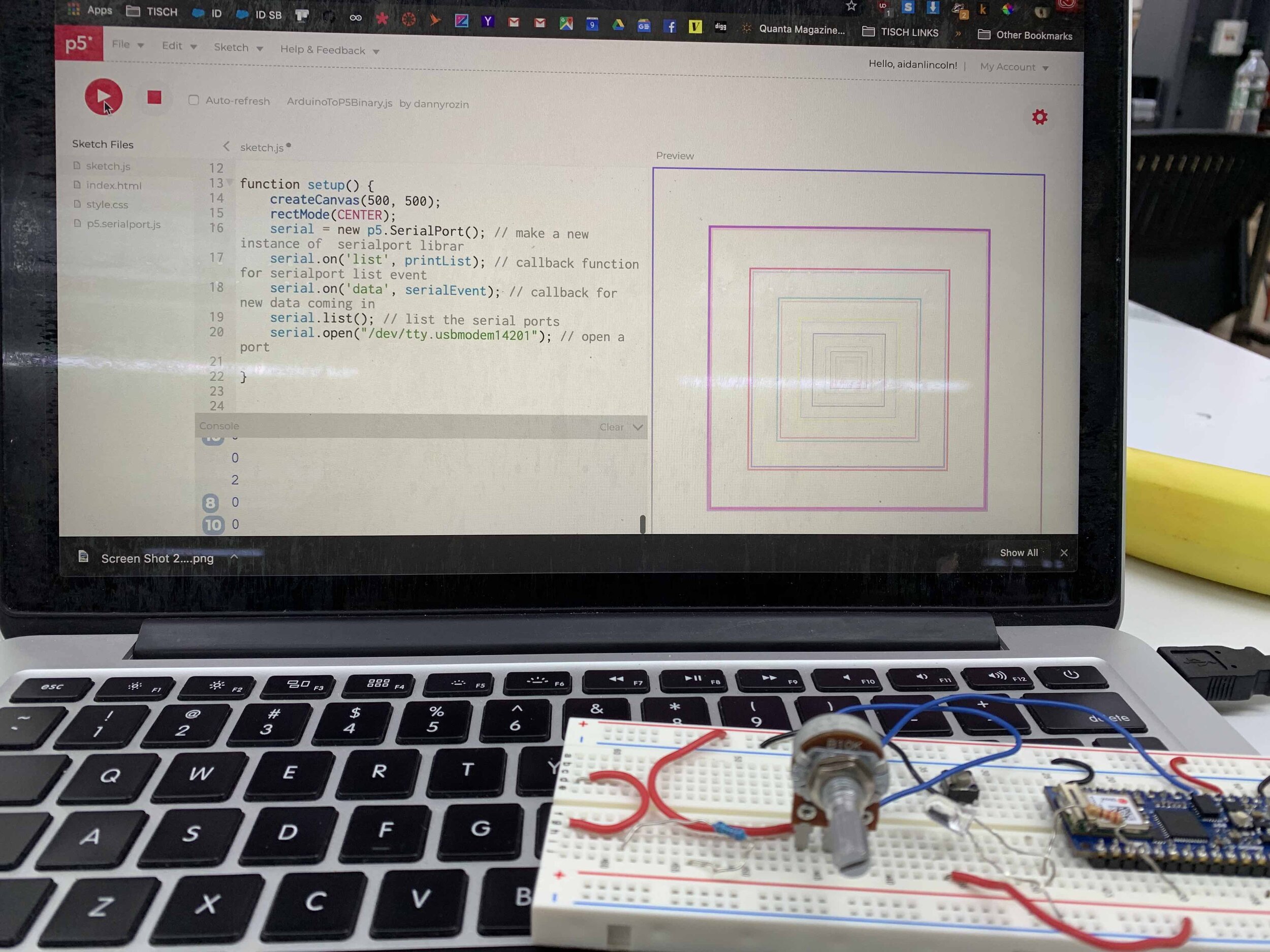
Task: Open index.html in the file list
Action: click(x=113, y=185)
